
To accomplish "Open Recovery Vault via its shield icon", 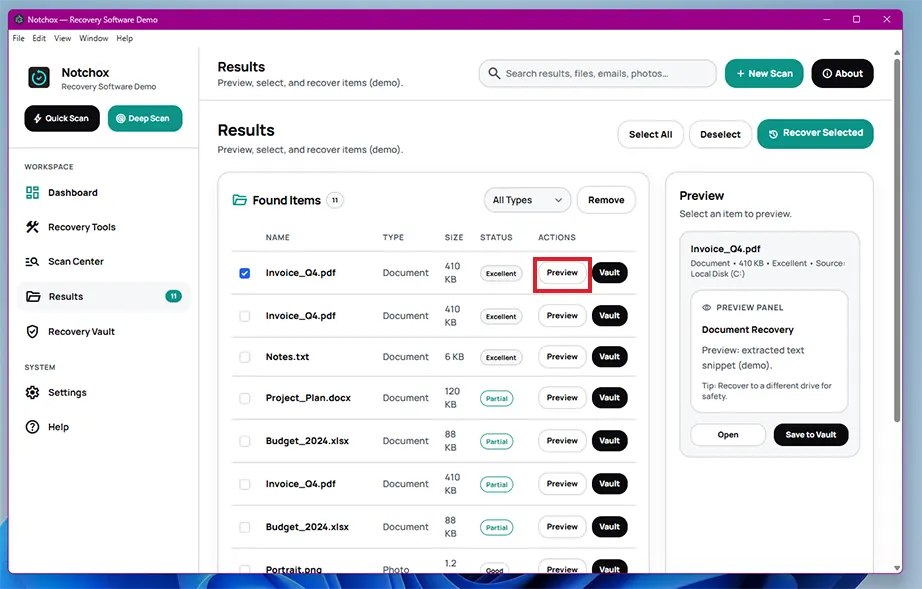I will (x=32, y=332).
